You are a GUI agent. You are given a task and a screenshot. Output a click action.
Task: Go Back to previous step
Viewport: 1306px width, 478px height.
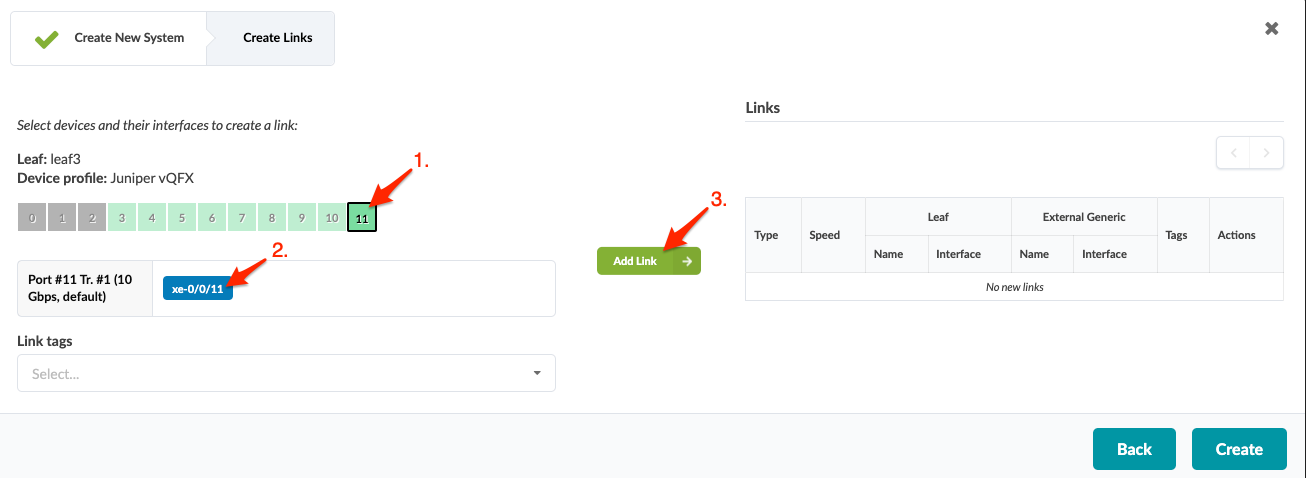click(x=1134, y=449)
